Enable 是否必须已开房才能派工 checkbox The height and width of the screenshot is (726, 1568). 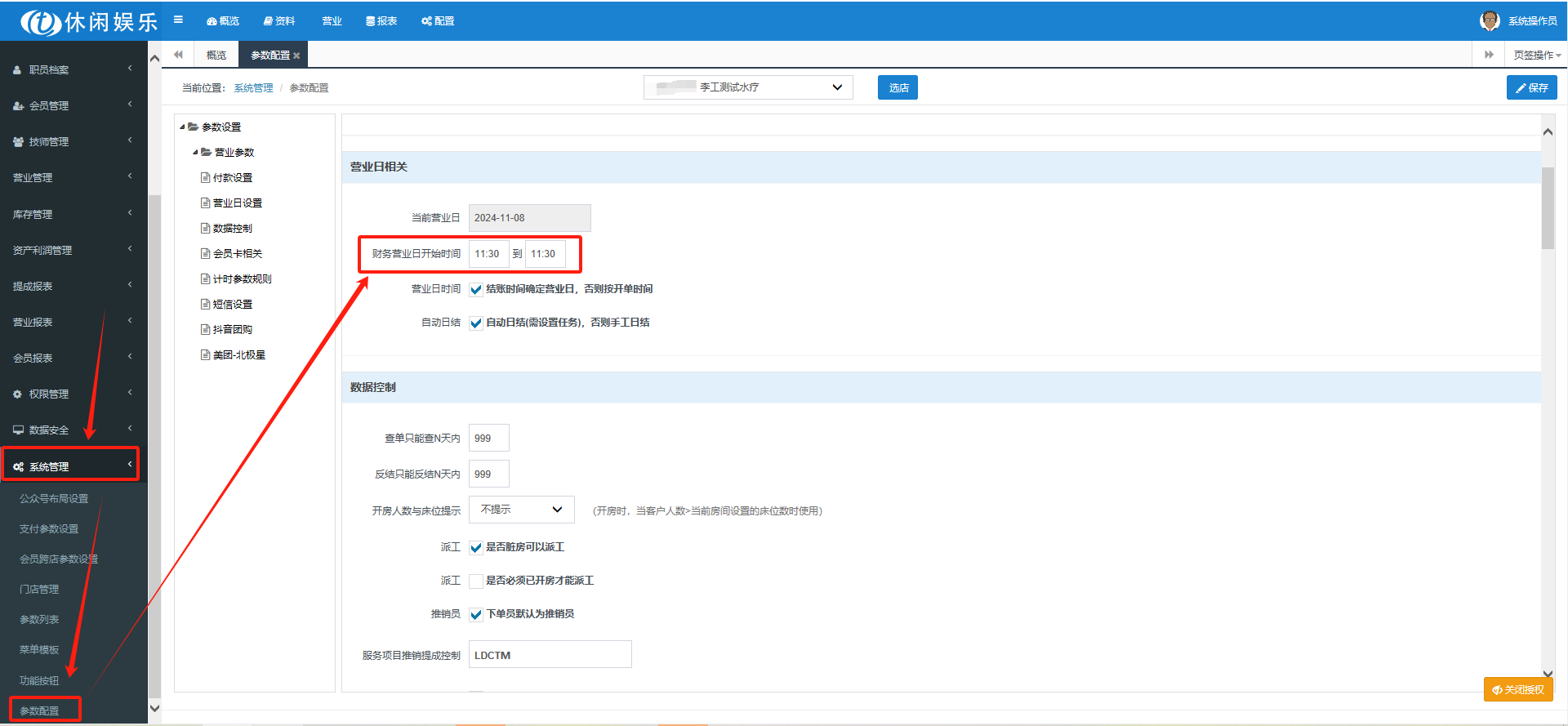[476, 581]
